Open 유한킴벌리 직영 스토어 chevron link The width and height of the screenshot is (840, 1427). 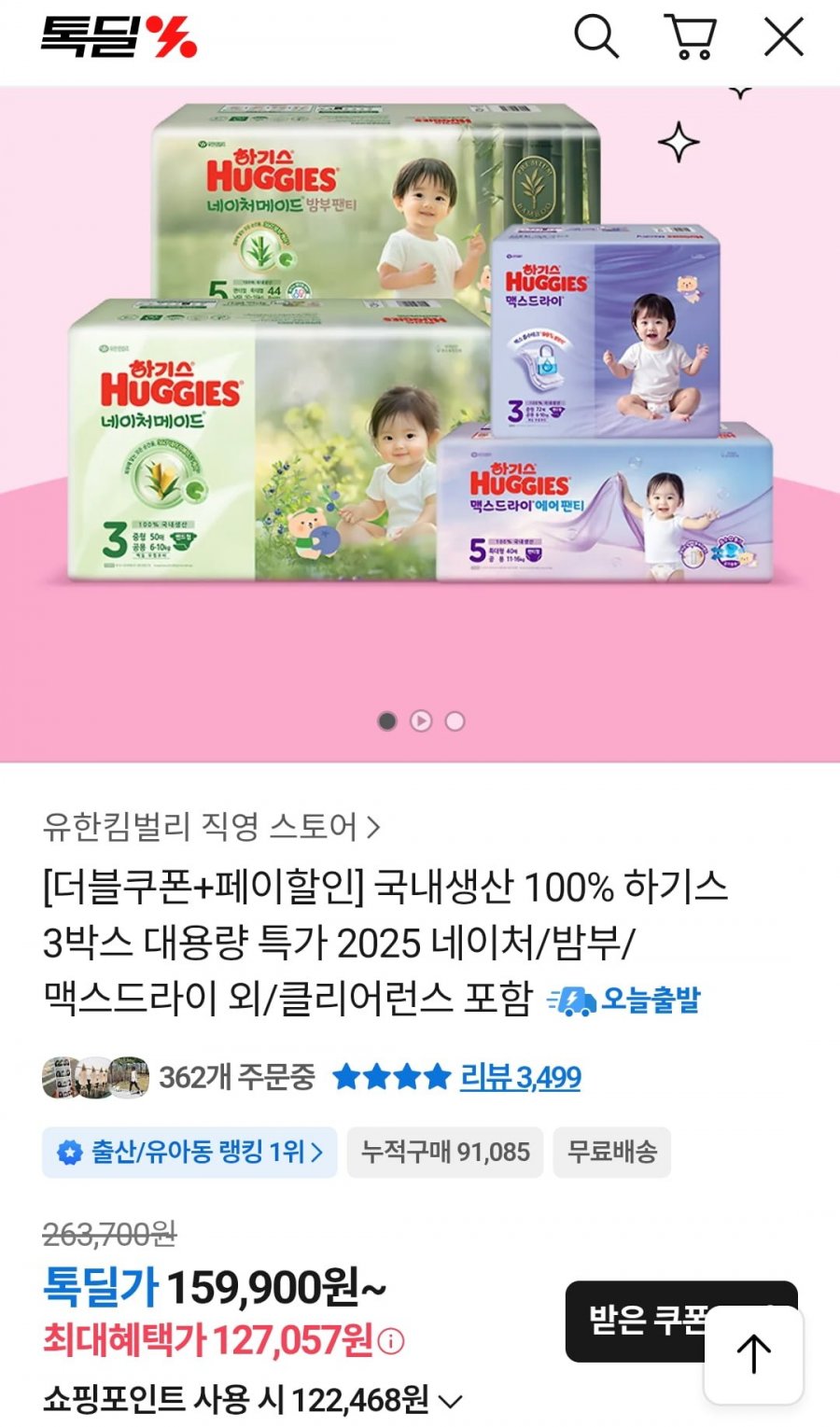point(212,826)
